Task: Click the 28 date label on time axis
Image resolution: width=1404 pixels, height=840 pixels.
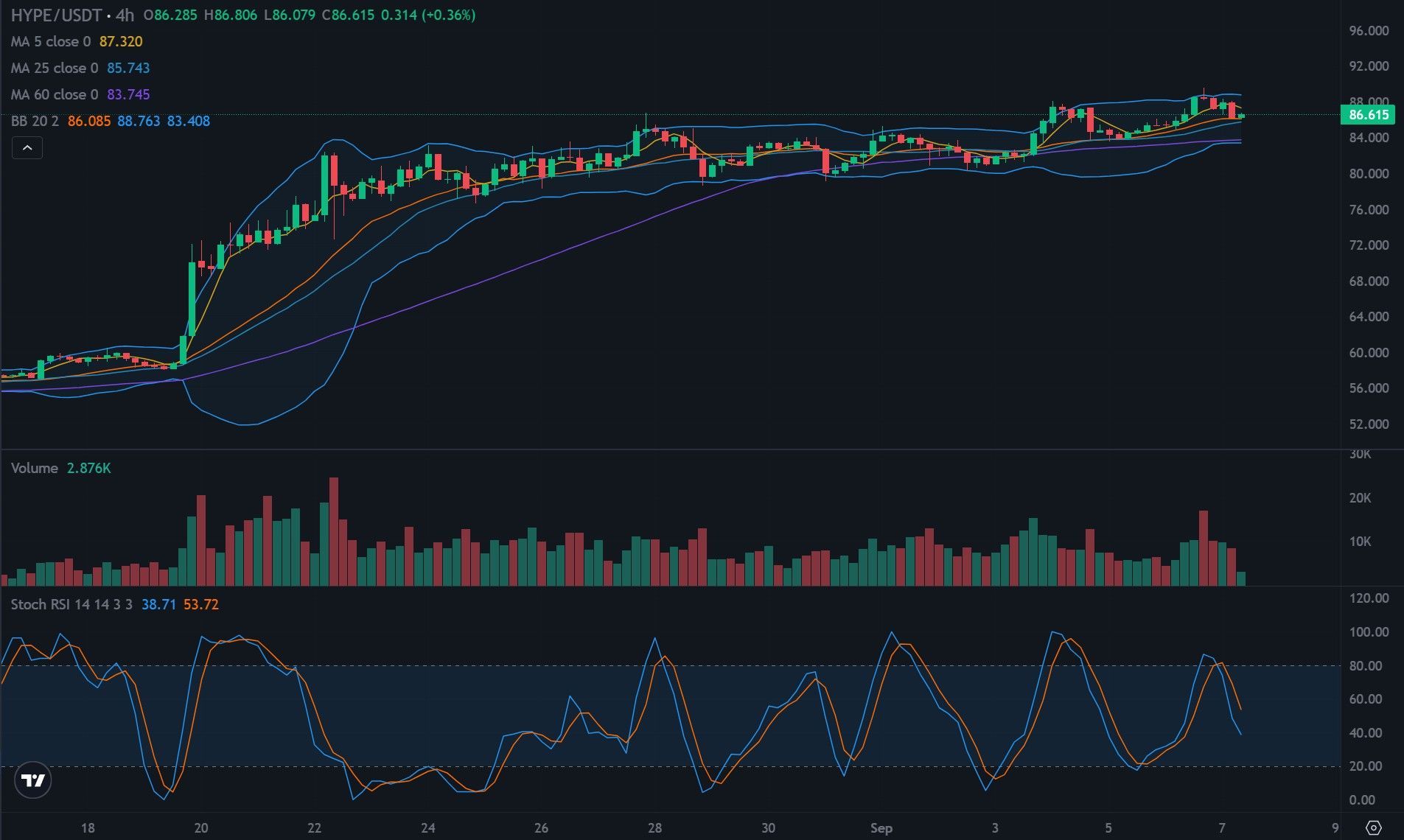Action: (654, 827)
